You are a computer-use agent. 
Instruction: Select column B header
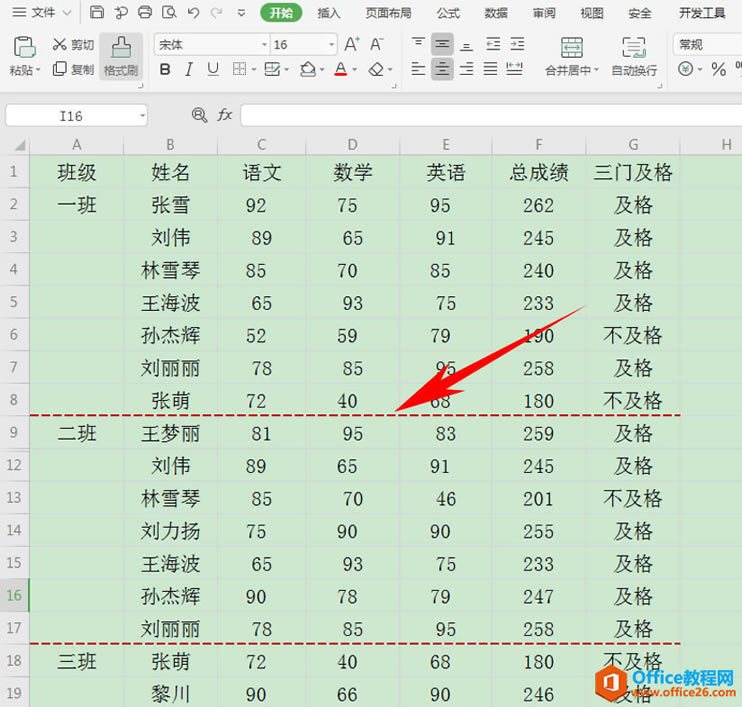coord(170,144)
